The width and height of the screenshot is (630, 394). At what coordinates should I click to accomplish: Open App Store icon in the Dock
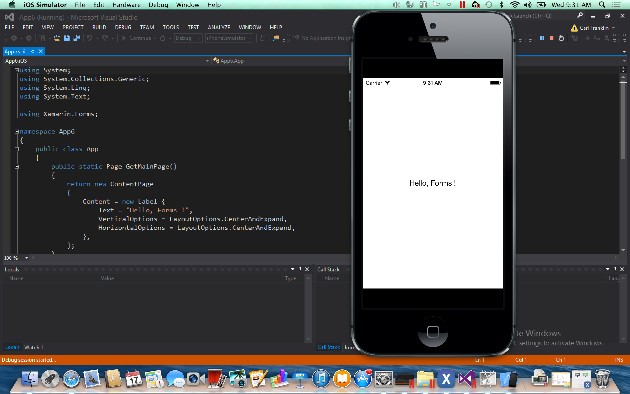tap(362, 379)
